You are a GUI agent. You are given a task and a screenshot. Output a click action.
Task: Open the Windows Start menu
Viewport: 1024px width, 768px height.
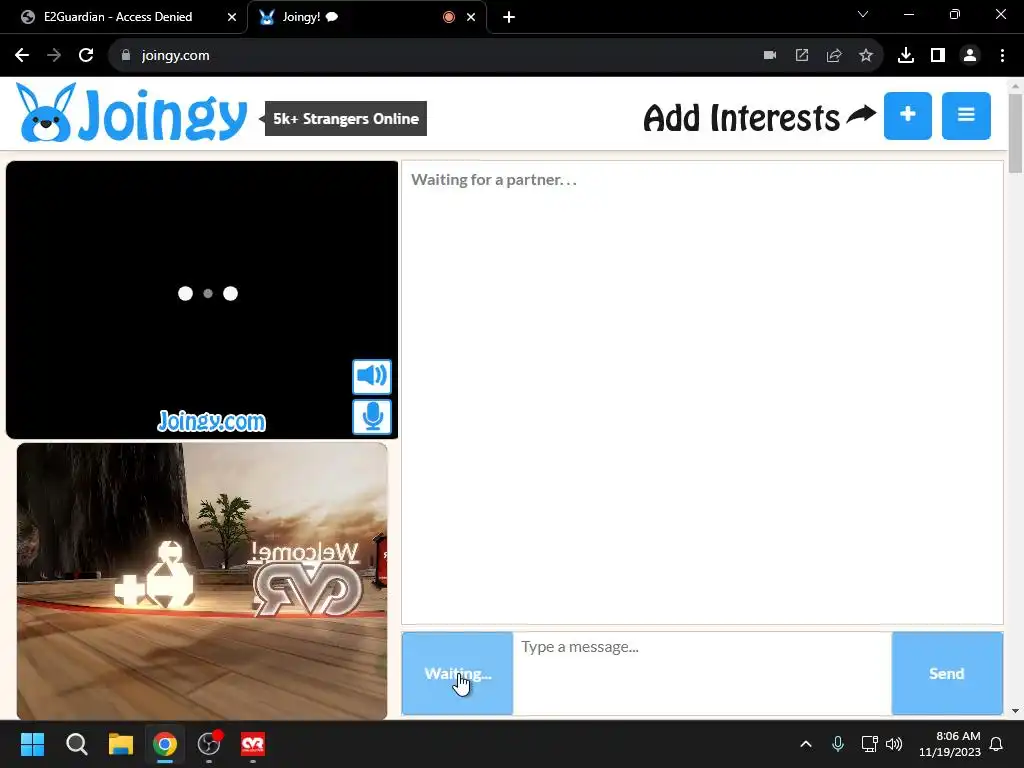tap(32, 744)
